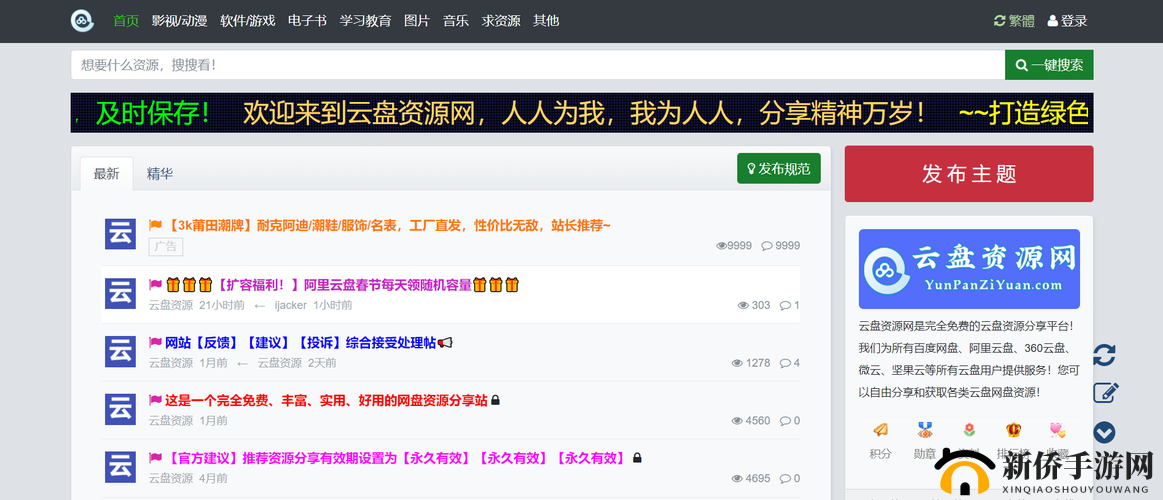The width and height of the screenshot is (1163, 500).
Task: Focus the resource search input box
Action: click(x=538, y=65)
